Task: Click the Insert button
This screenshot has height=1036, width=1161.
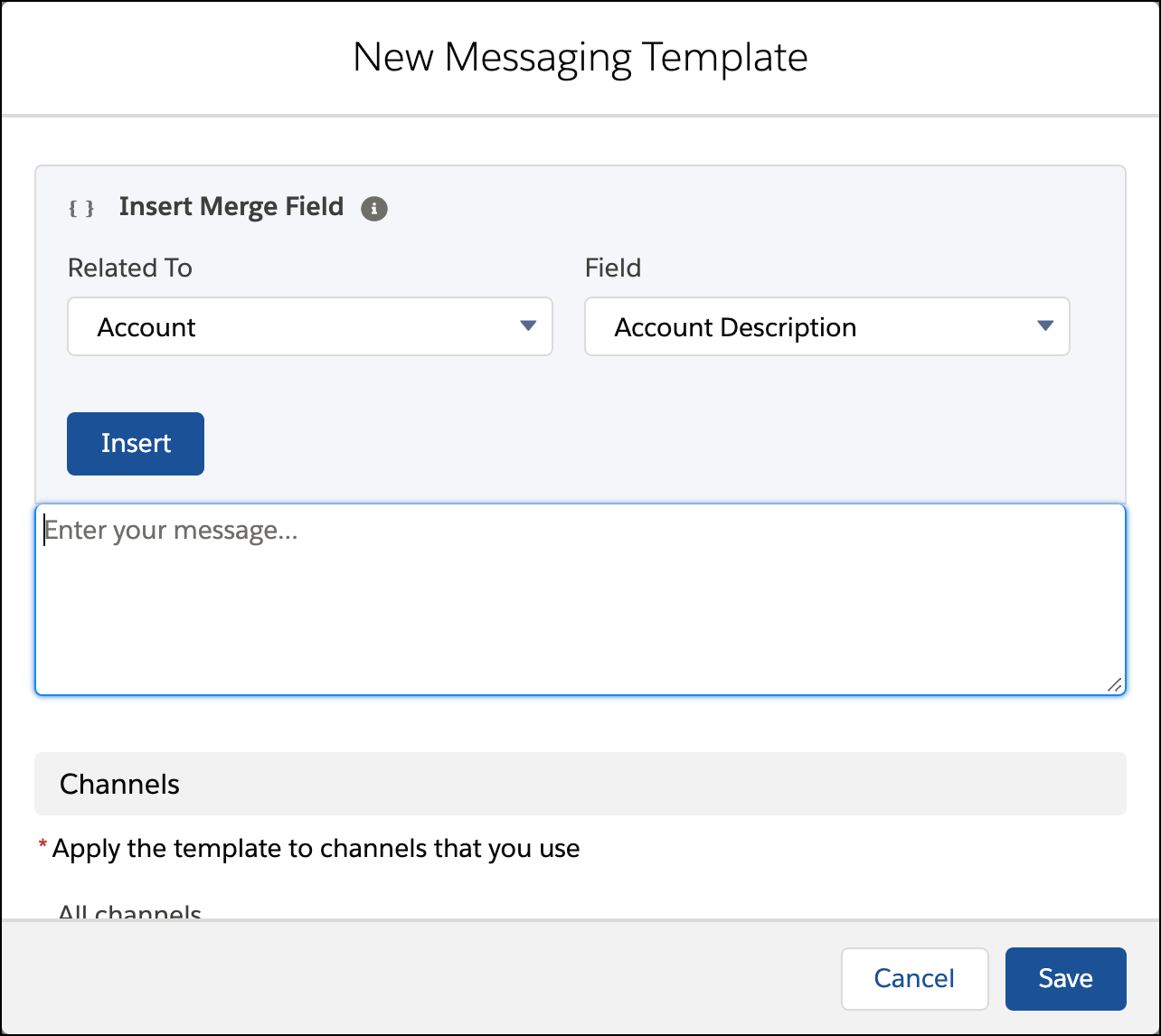Action: coord(135,443)
